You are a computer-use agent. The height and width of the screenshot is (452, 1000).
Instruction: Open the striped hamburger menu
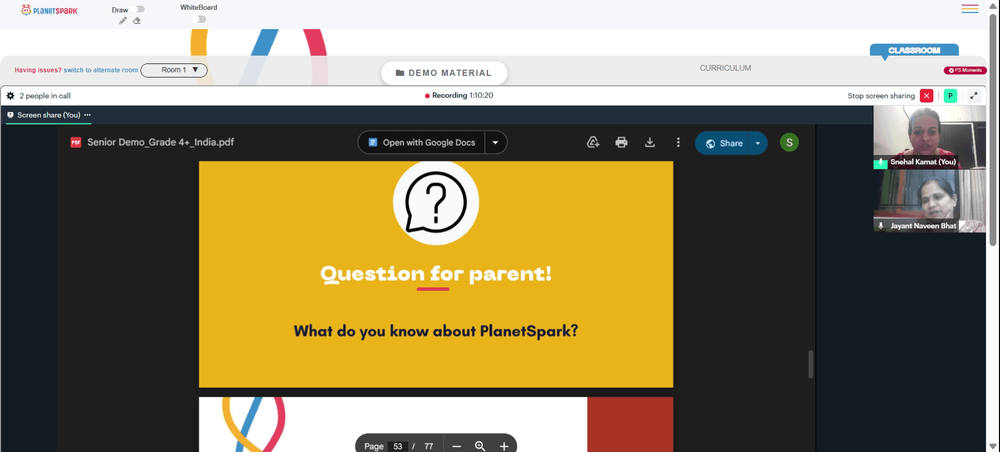(970, 9)
